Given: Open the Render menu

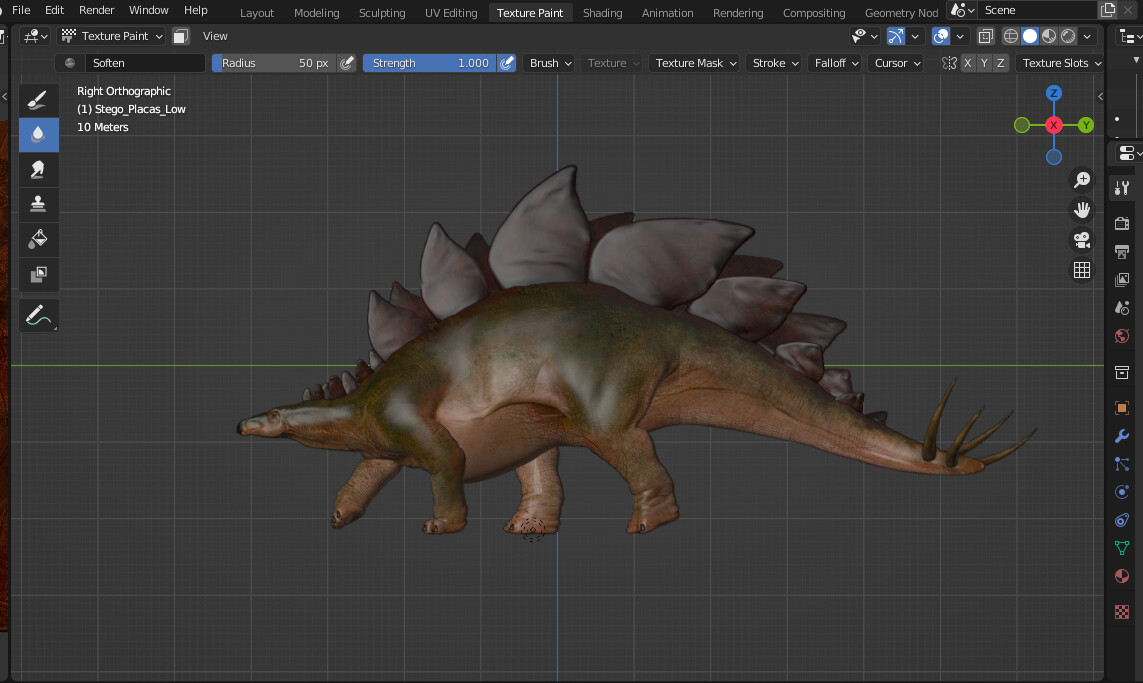Looking at the screenshot, I should (x=96, y=10).
